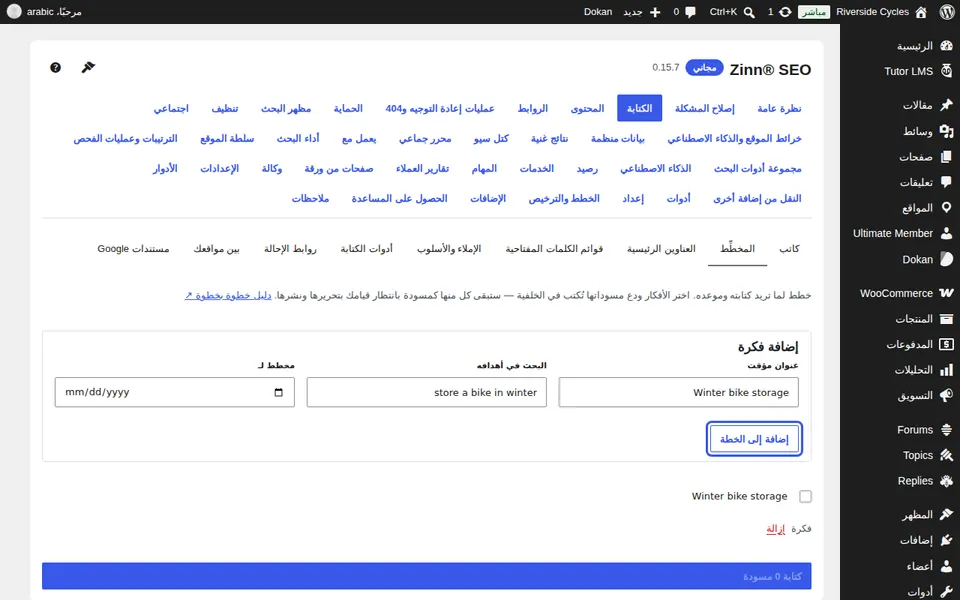
Task: Click the comments bubble icon in admin bar
Action: pos(691,12)
